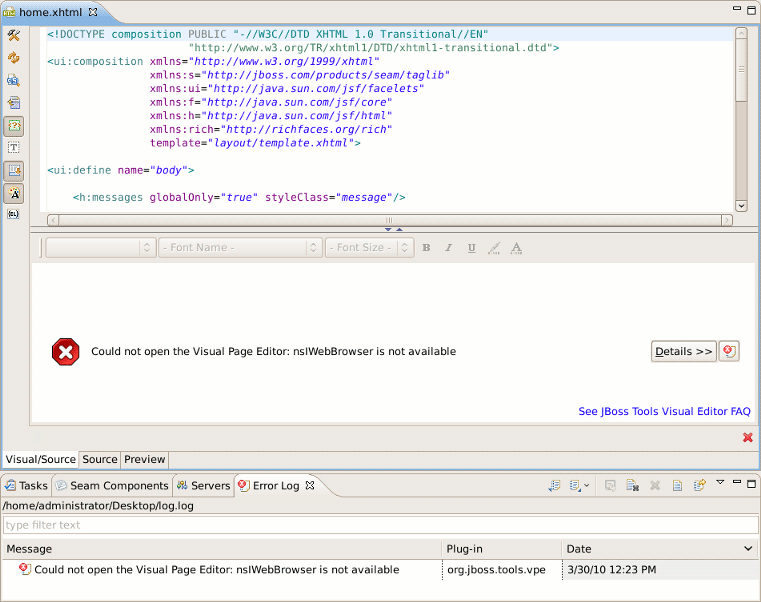
Task: Open the Servers view tab
Action: coord(203,486)
